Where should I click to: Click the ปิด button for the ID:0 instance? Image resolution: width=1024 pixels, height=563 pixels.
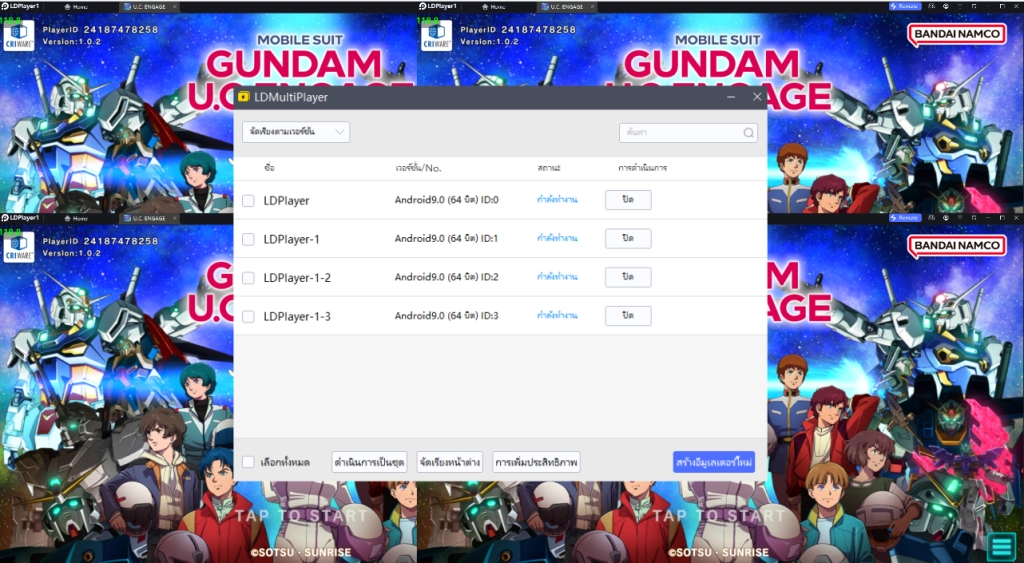[628, 200]
